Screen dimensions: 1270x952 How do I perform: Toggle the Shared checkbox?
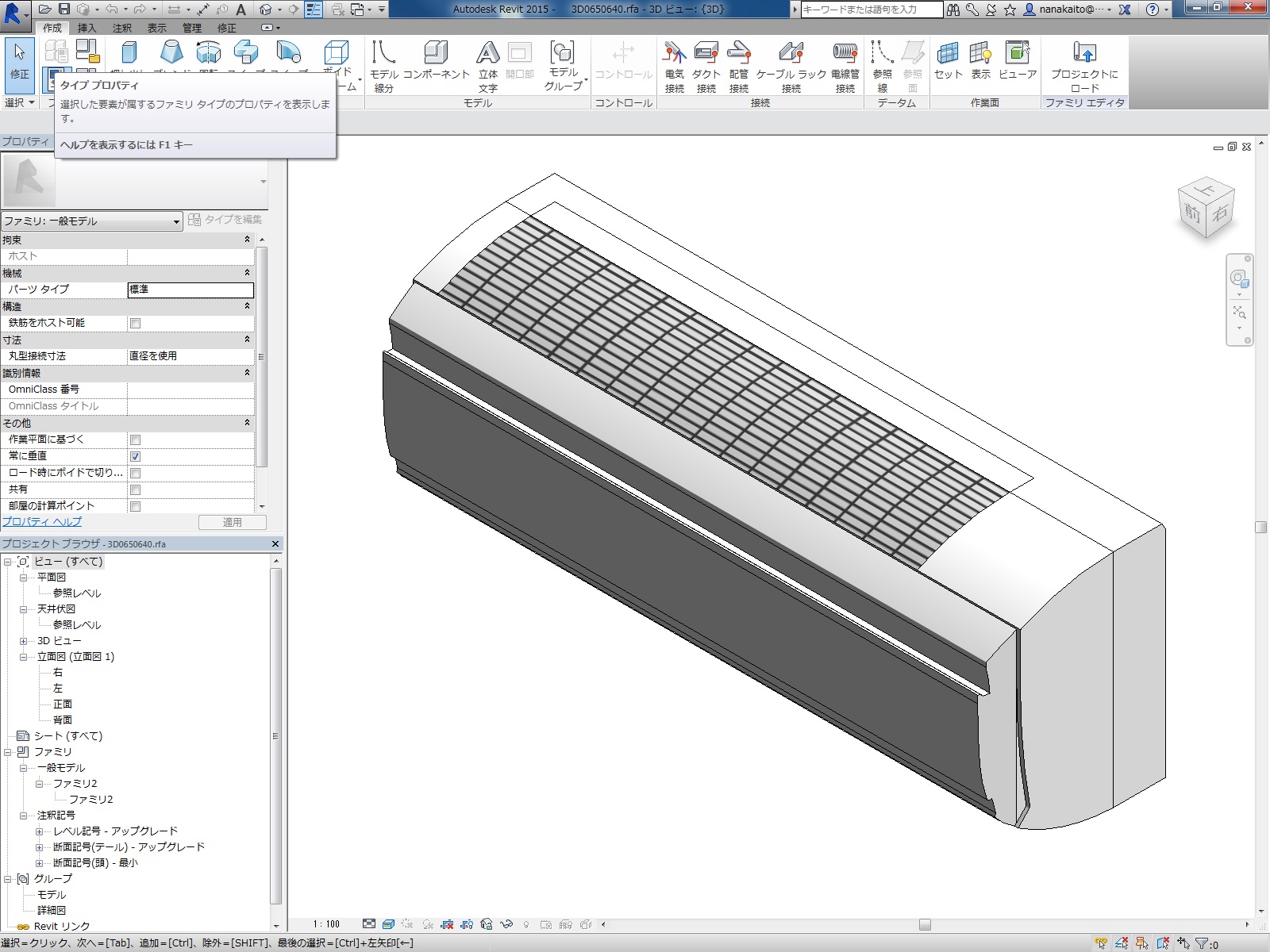click(136, 489)
